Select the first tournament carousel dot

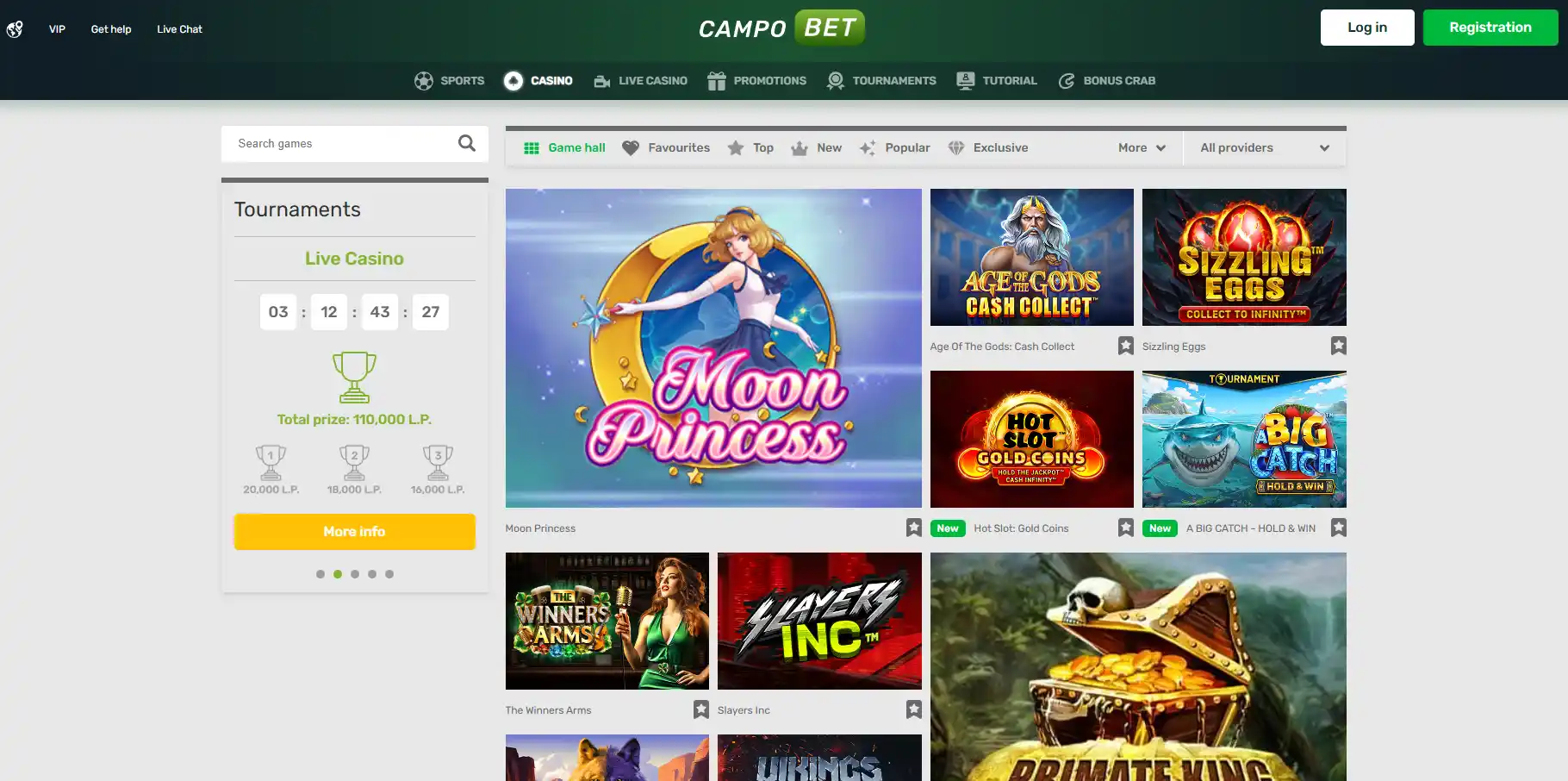[320, 574]
